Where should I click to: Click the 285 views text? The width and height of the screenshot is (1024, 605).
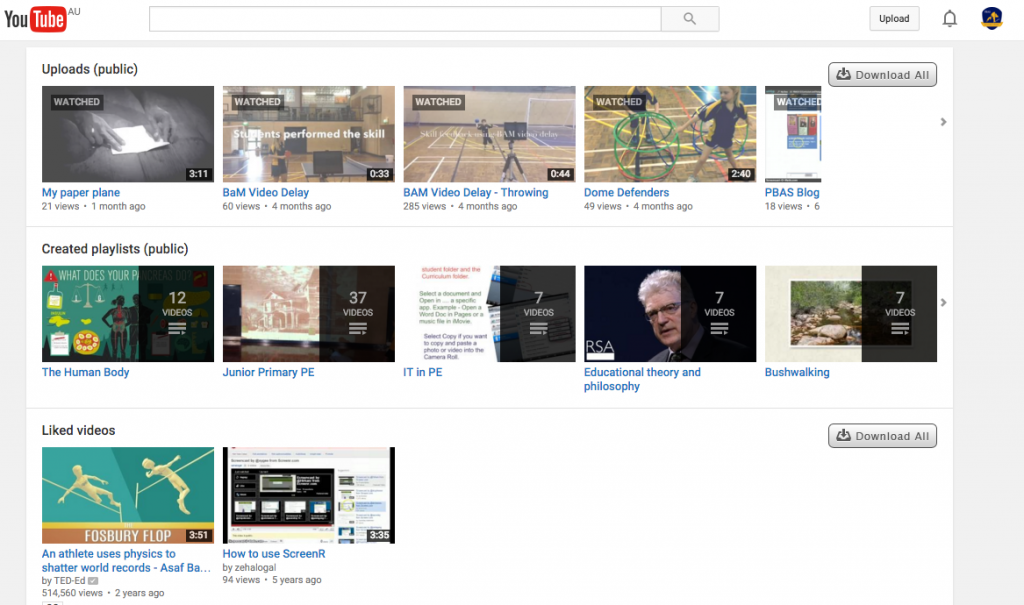click(424, 206)
